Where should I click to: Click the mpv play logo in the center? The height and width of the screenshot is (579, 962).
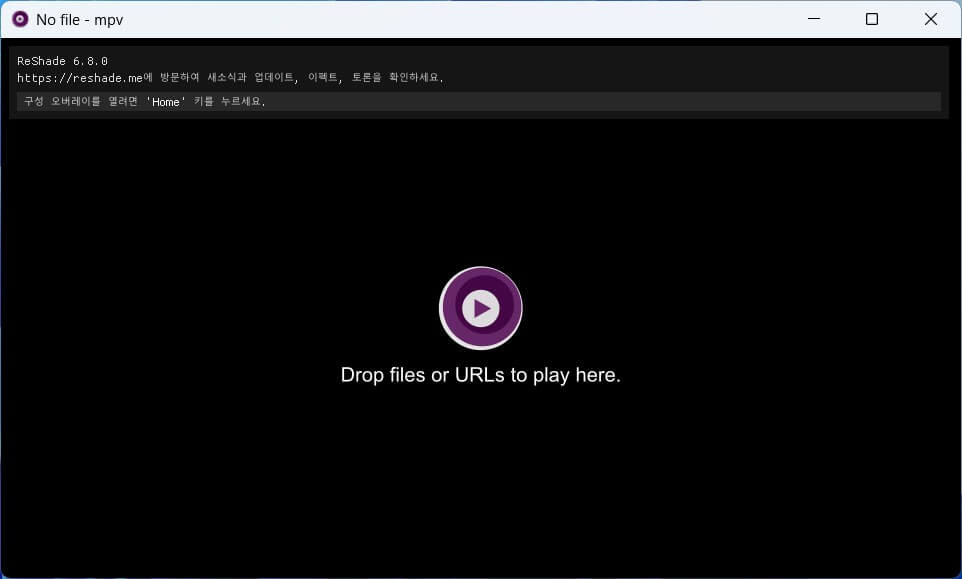[x=480, y=308]
